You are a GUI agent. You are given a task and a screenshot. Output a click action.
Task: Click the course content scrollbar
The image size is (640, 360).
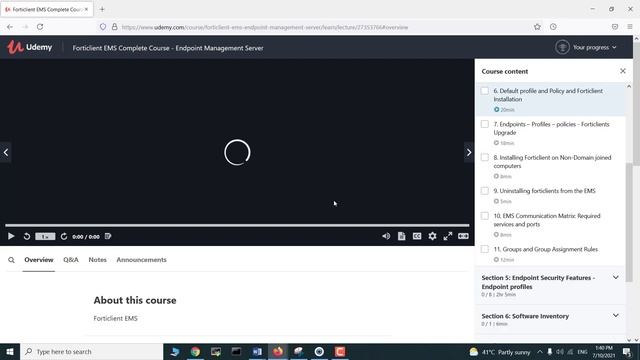coord(629,222)
